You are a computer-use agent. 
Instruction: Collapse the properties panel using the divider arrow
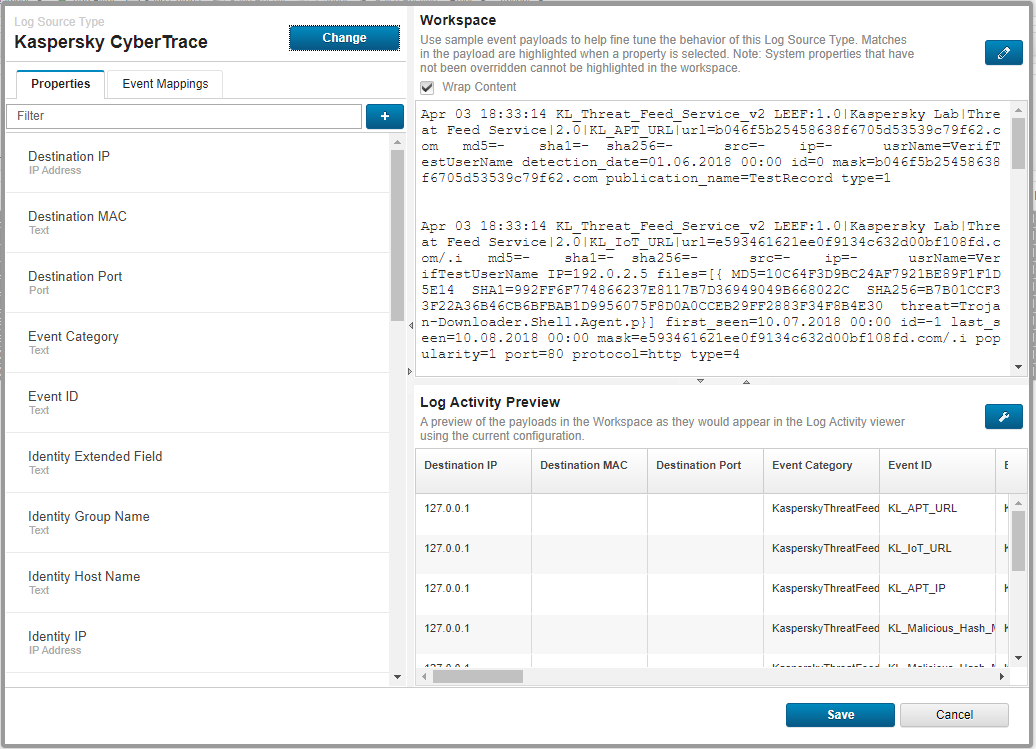[410, 324]
